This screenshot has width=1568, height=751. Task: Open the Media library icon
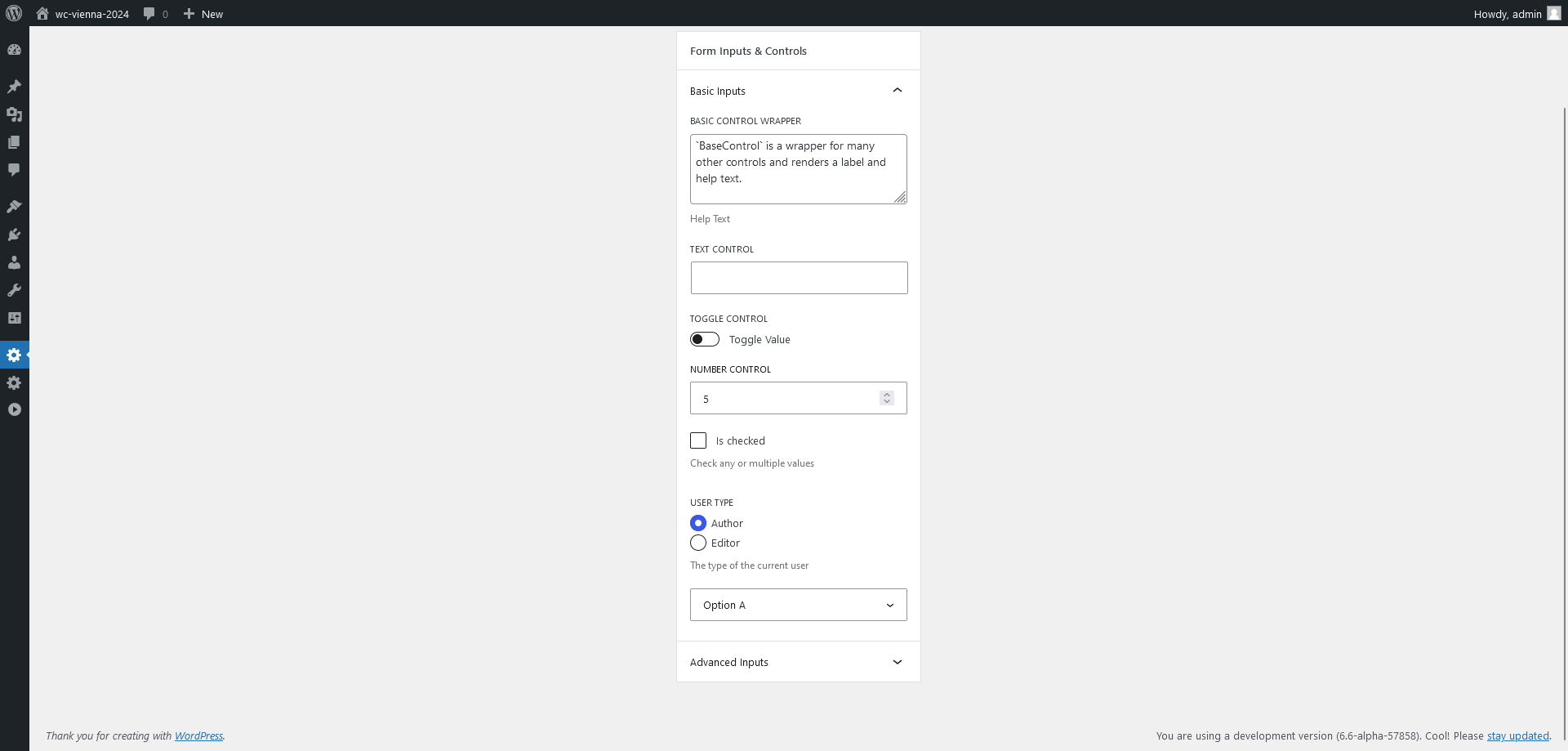[14, 115]
